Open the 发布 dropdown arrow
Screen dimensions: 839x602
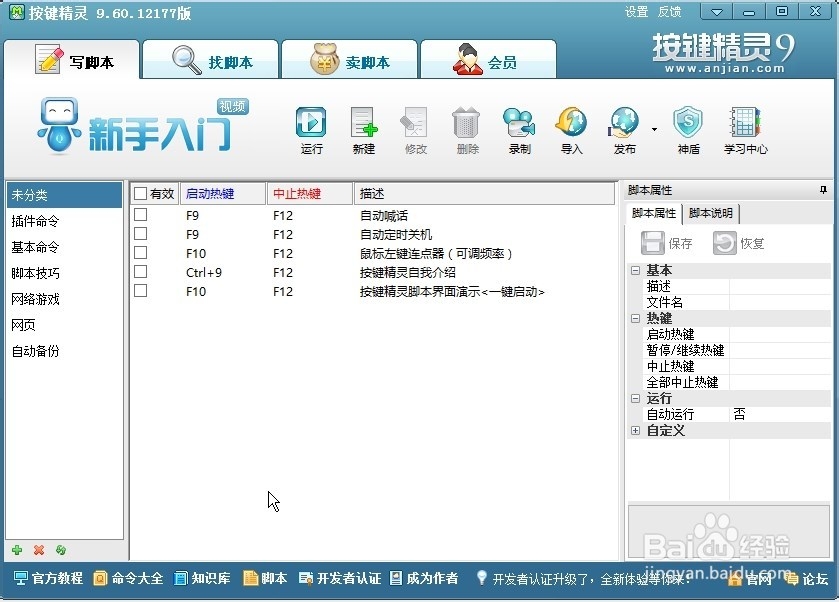[654, 129]
